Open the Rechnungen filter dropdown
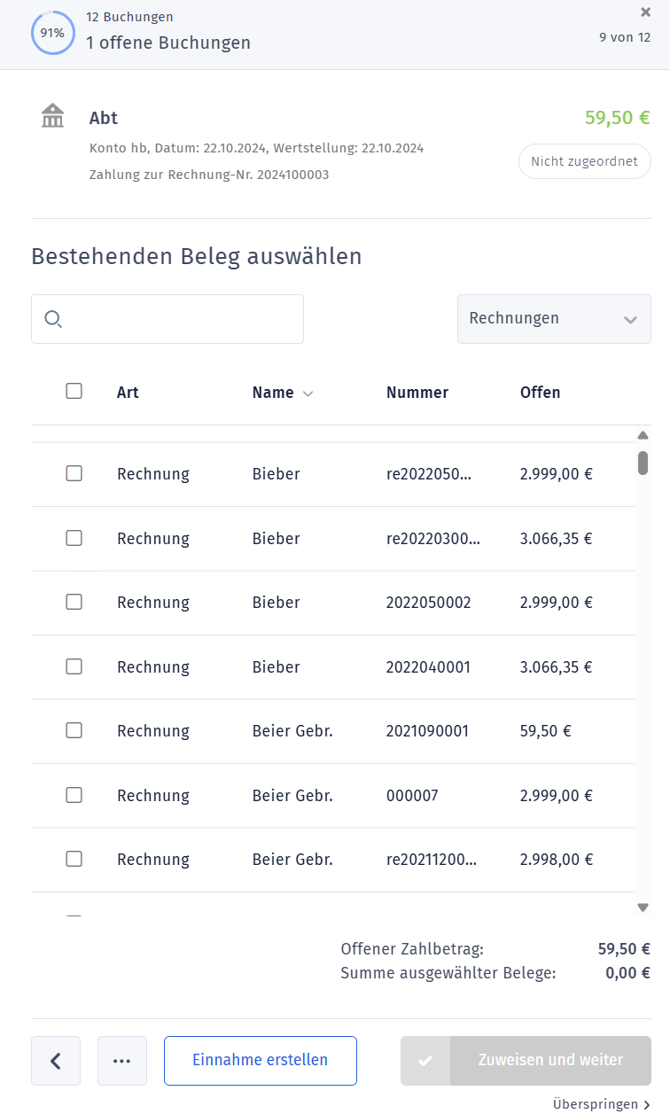 click(x=553, y=319)
